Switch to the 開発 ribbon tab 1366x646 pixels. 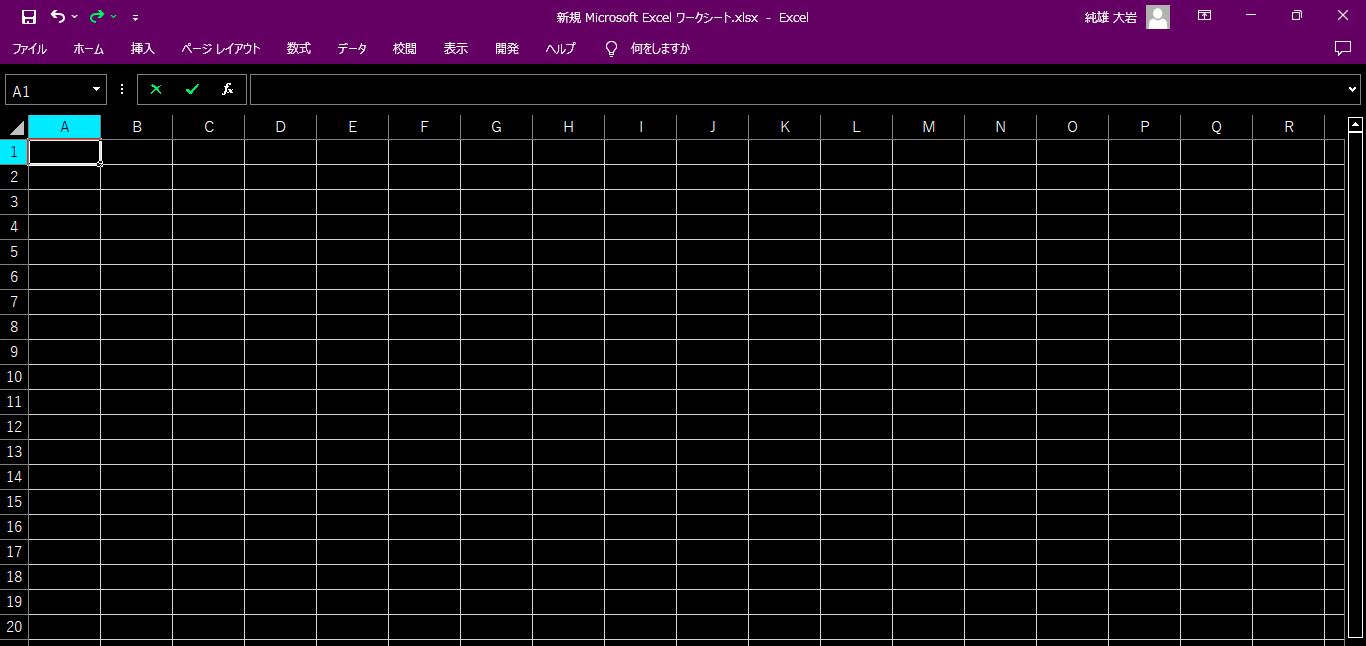click(507, 48)
